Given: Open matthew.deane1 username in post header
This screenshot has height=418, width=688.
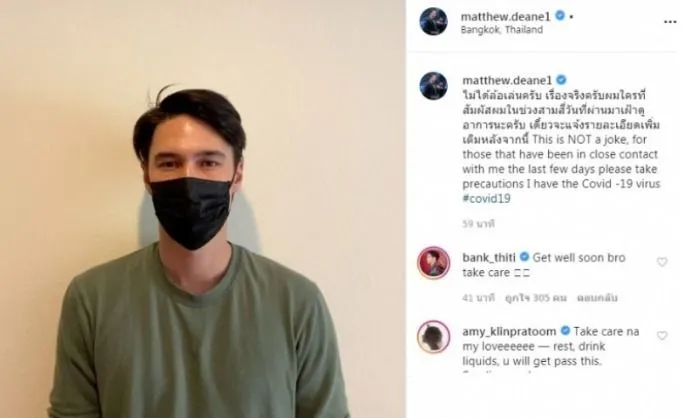Looking at the screenshot, I should coord(505,17).
